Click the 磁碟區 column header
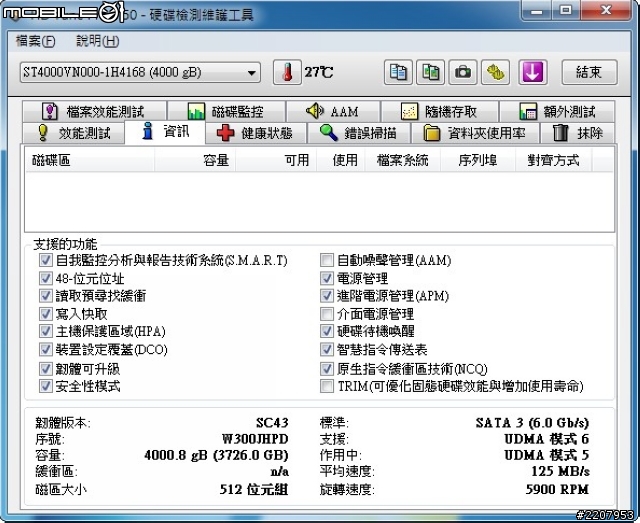The width and height of the screenshot is (640, 523). [90, 160]
